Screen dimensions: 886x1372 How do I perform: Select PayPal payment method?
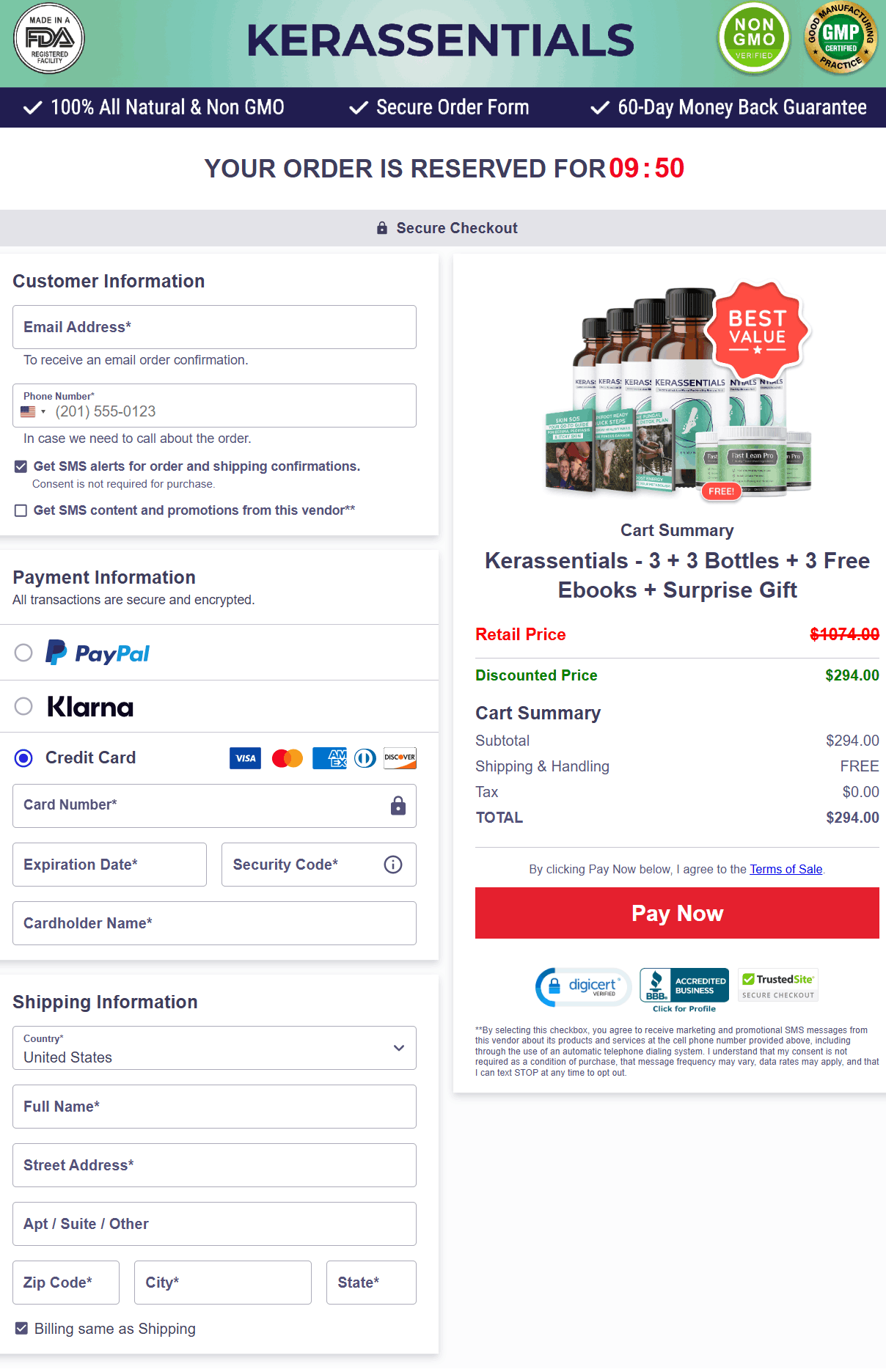pos(23,653)
